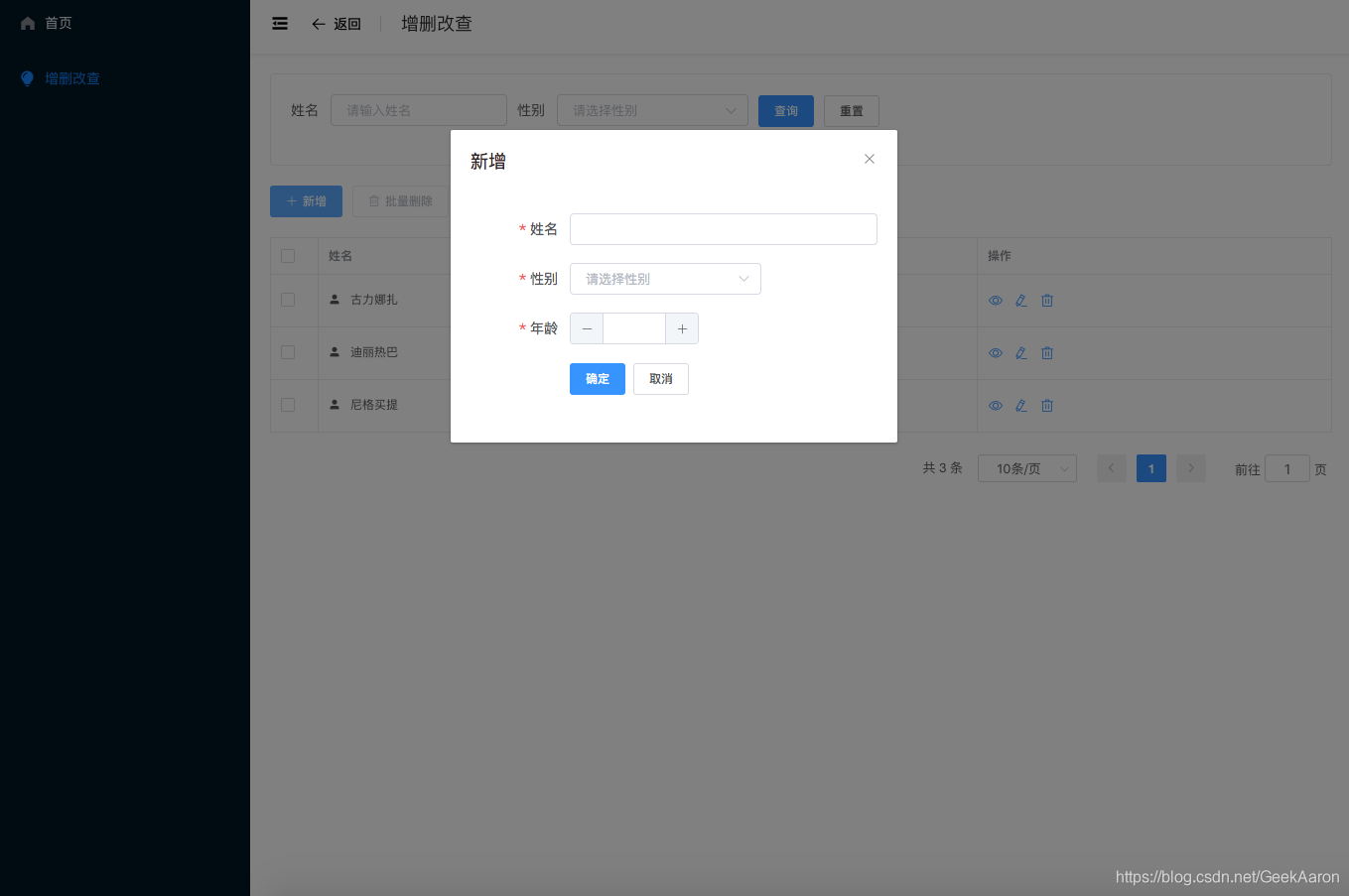This screenshot has height=896, width=1349.
Task: Check the 迪丽热巴 row checkbox
Action: (288, 352)
